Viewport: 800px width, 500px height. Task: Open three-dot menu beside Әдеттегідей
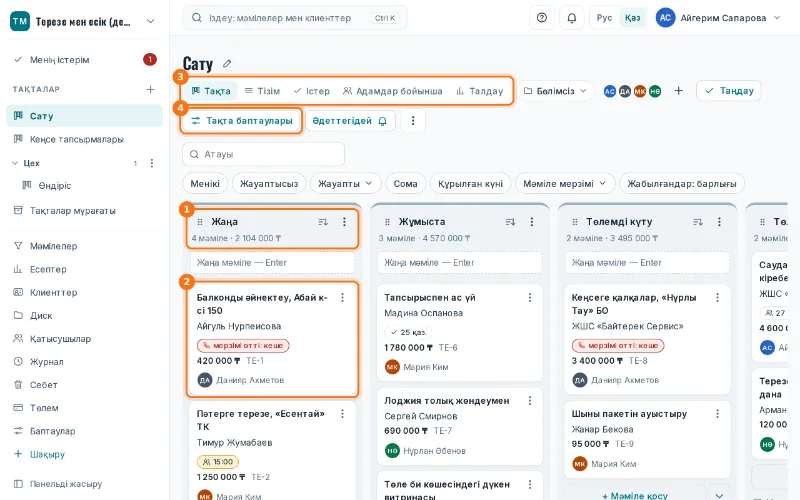click(x=413, y=121)
